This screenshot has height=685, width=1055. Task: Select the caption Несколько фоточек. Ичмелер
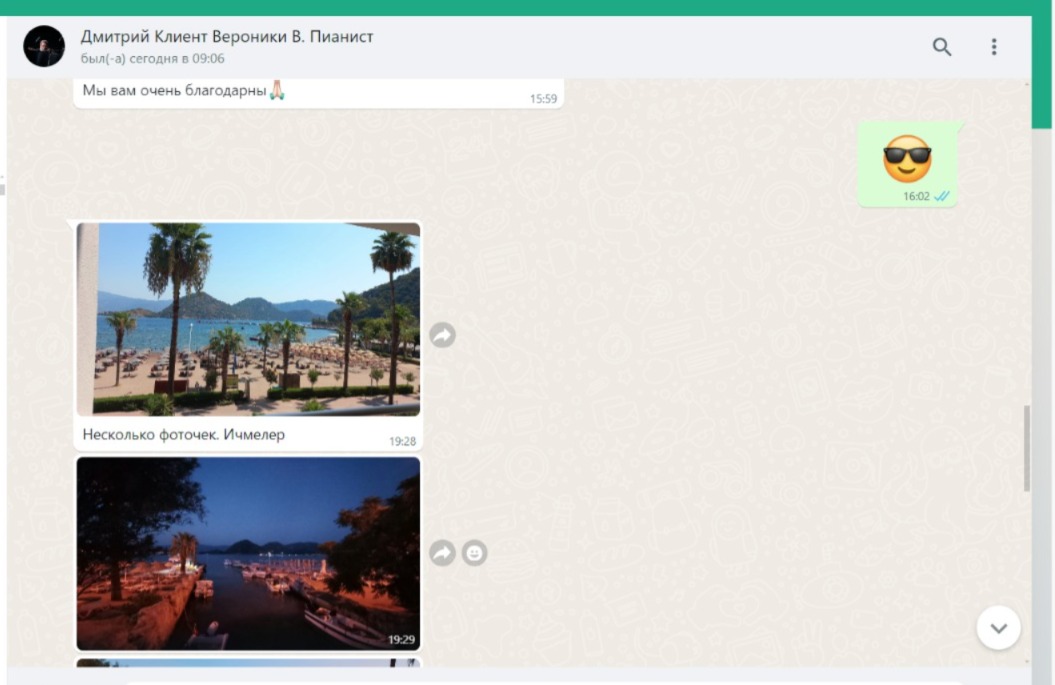coord(184,435)
